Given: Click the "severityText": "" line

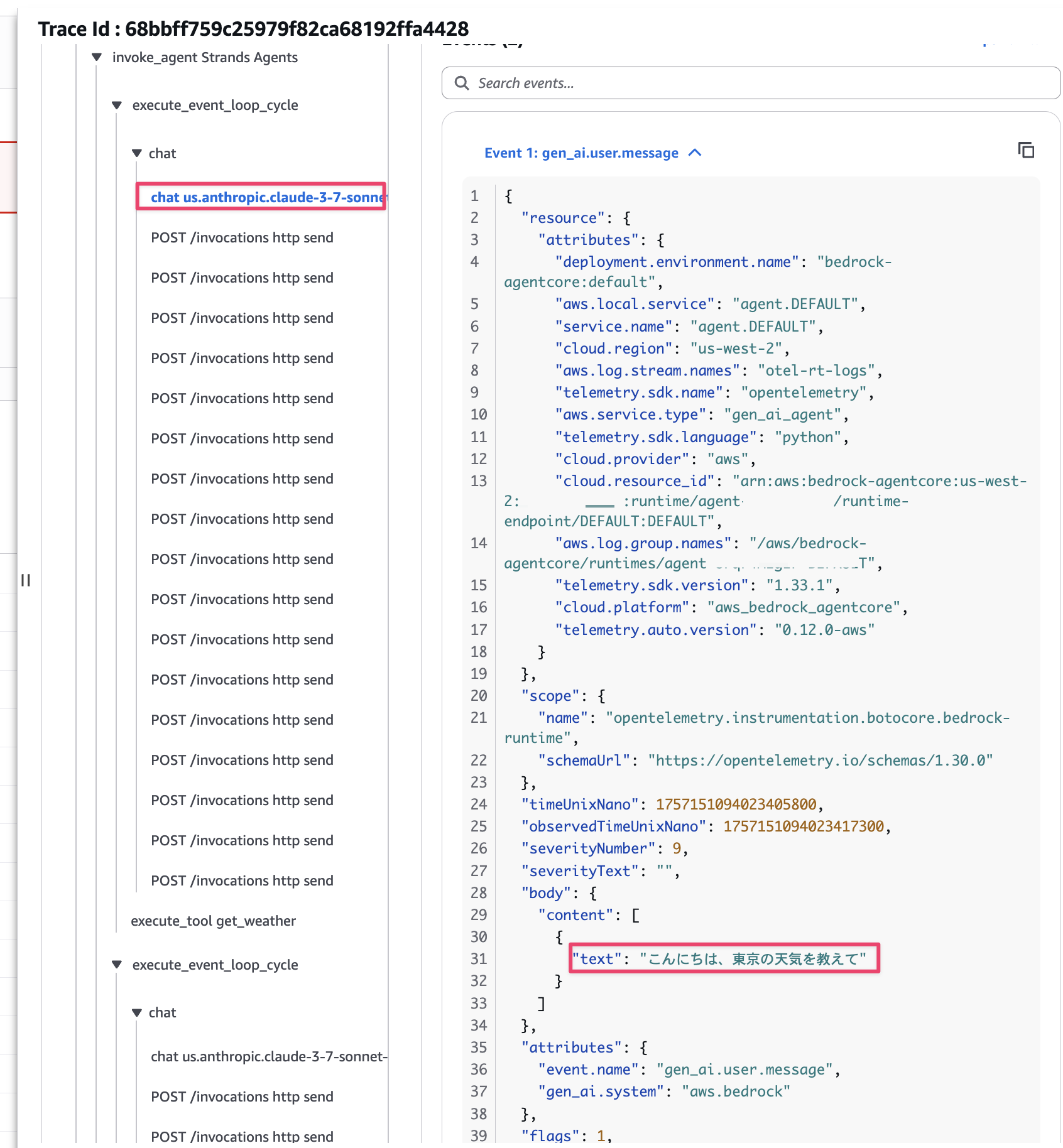Looking at the screenshot, I should (x=601, y=871).
